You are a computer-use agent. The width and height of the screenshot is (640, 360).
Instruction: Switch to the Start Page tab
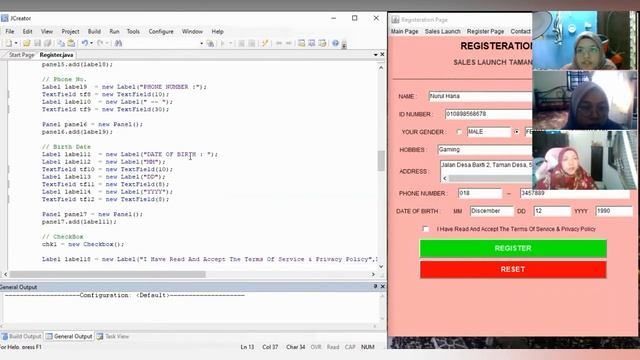tap(22, 55)
